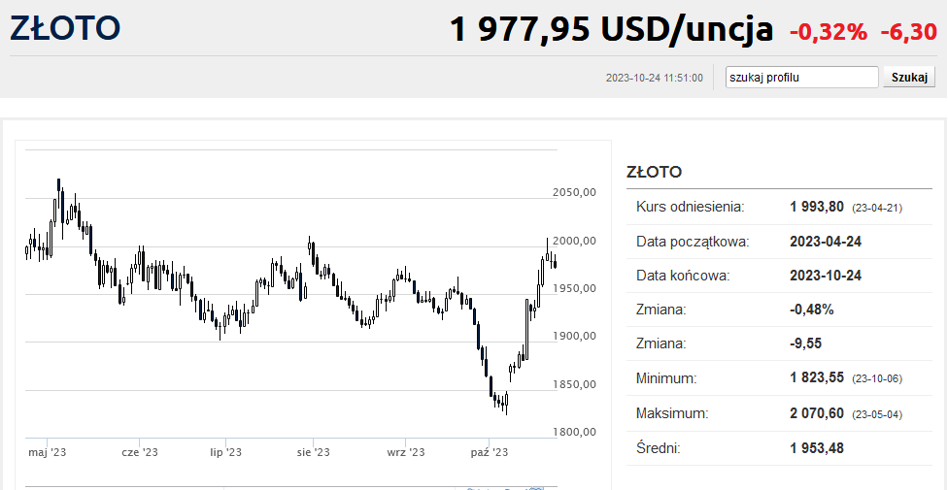Select the Data początkowa date 2023-04-24
The image size is (948, 490).
point(826,241)
